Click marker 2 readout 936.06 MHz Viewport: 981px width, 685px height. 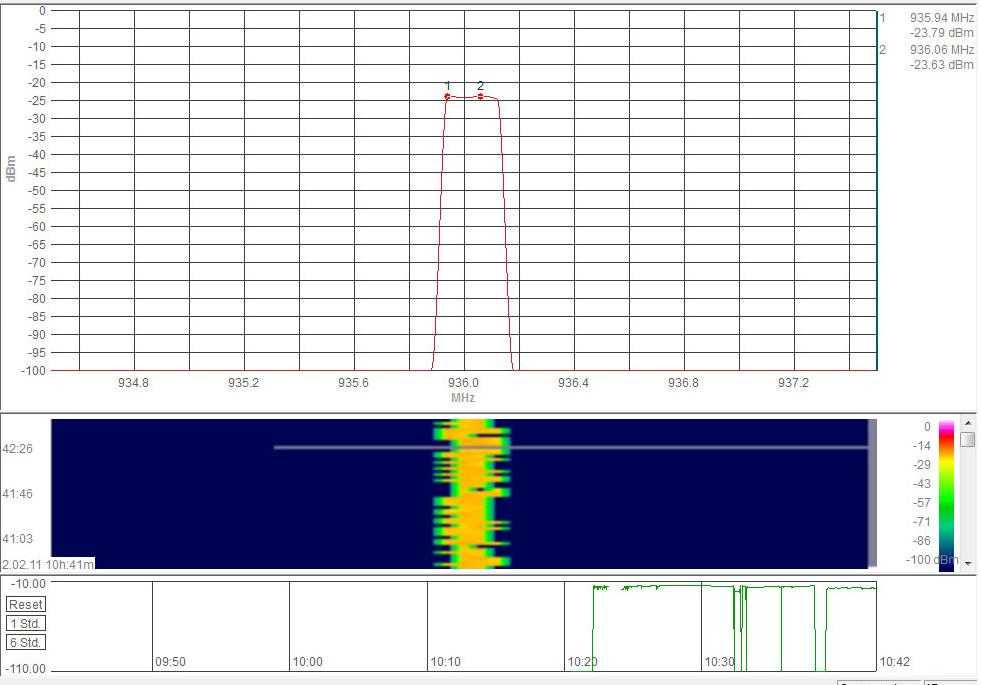point(942,49)
